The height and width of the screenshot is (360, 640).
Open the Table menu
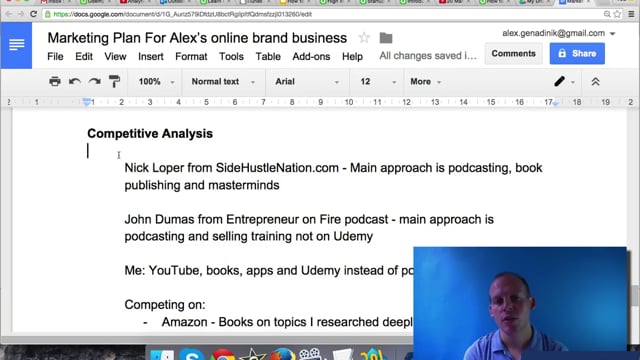(268, 56)
